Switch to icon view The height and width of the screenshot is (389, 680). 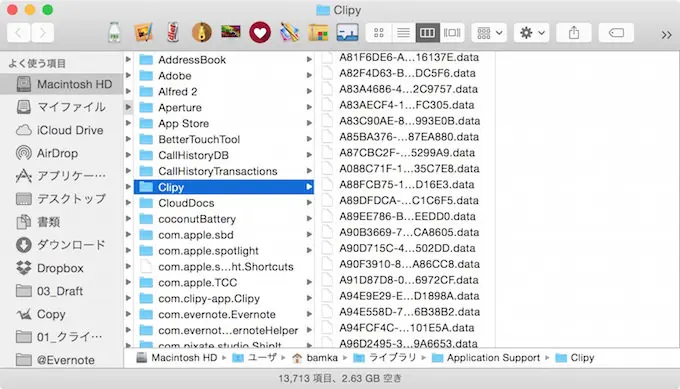379,33
